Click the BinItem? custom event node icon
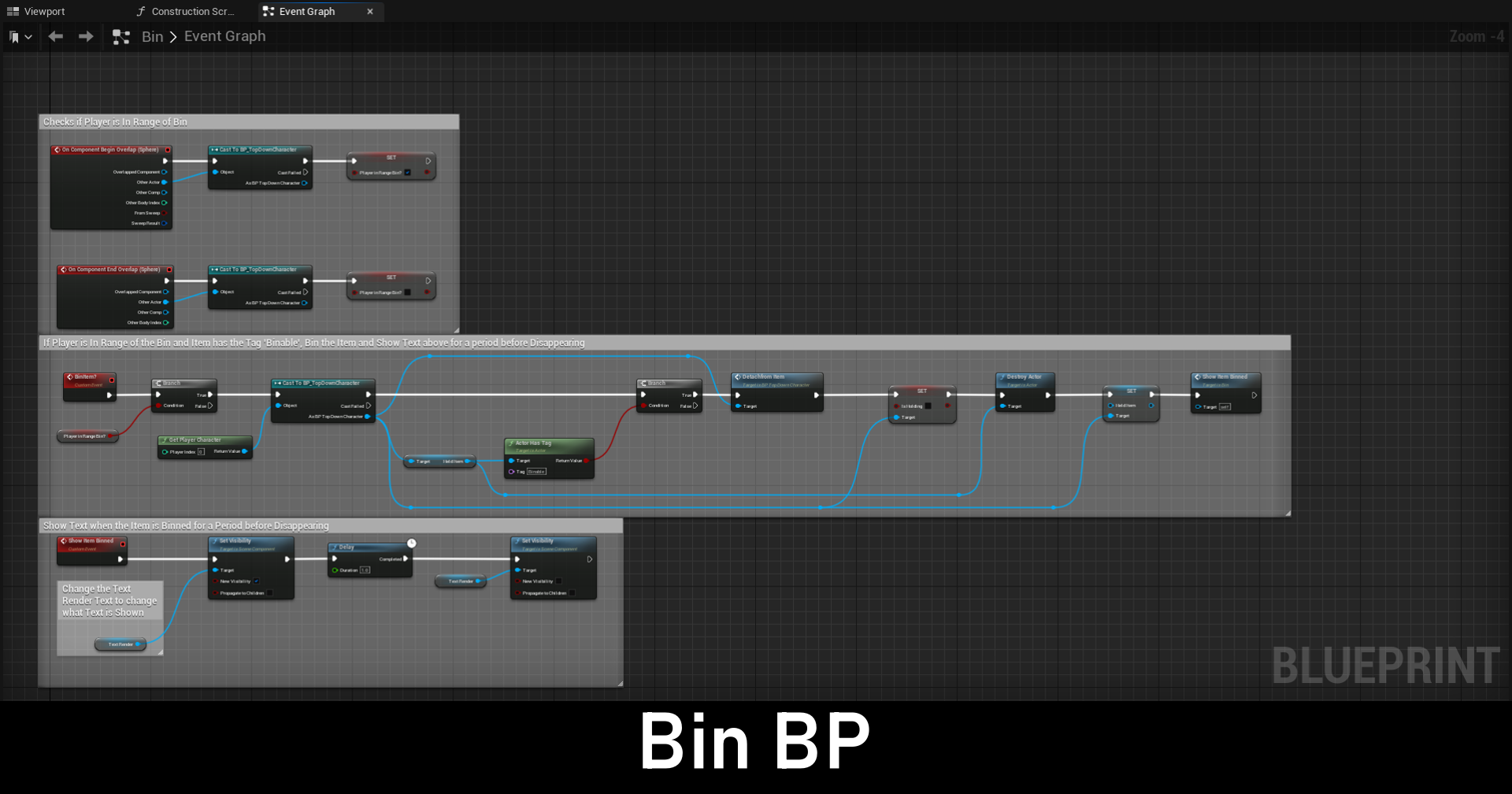Viewport: 1512px width, 794px height. pos(70,377)
